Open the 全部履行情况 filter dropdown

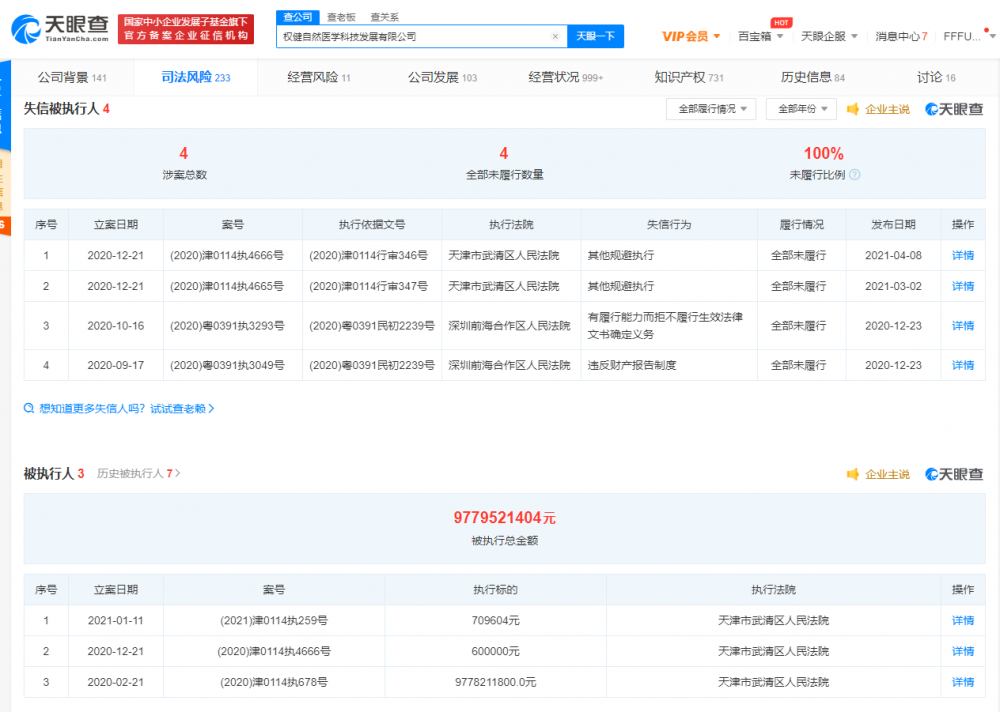click(x=711, y=109)
